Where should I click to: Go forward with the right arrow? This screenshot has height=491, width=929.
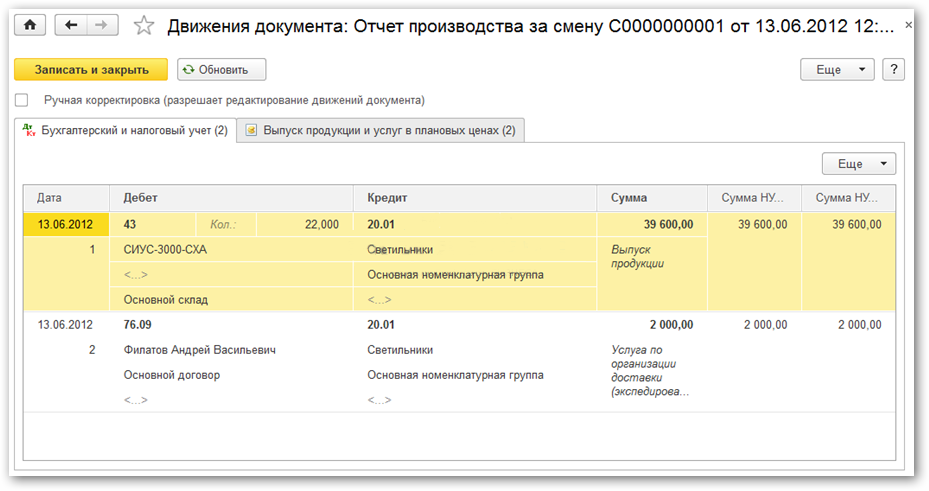point(101,25)
